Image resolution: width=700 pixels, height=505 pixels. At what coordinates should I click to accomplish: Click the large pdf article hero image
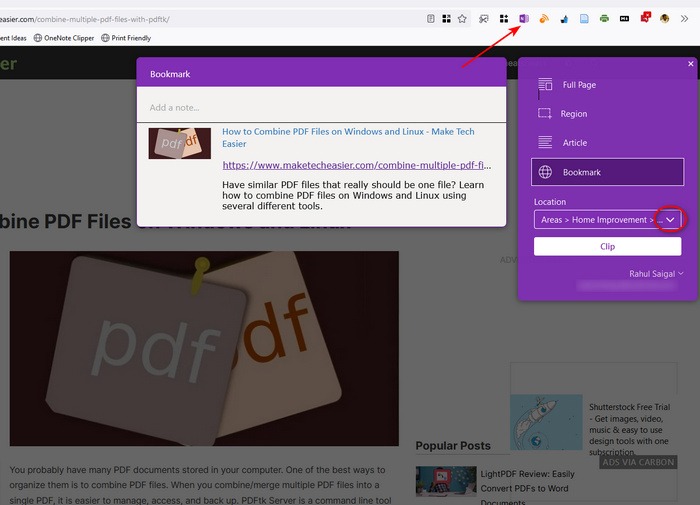tap(204, 348)
